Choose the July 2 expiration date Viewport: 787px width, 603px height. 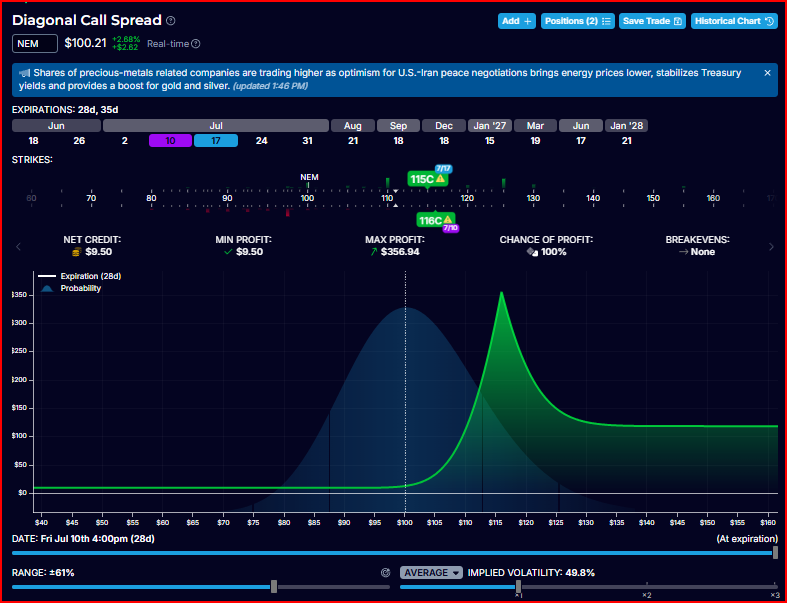pos(124,141)
